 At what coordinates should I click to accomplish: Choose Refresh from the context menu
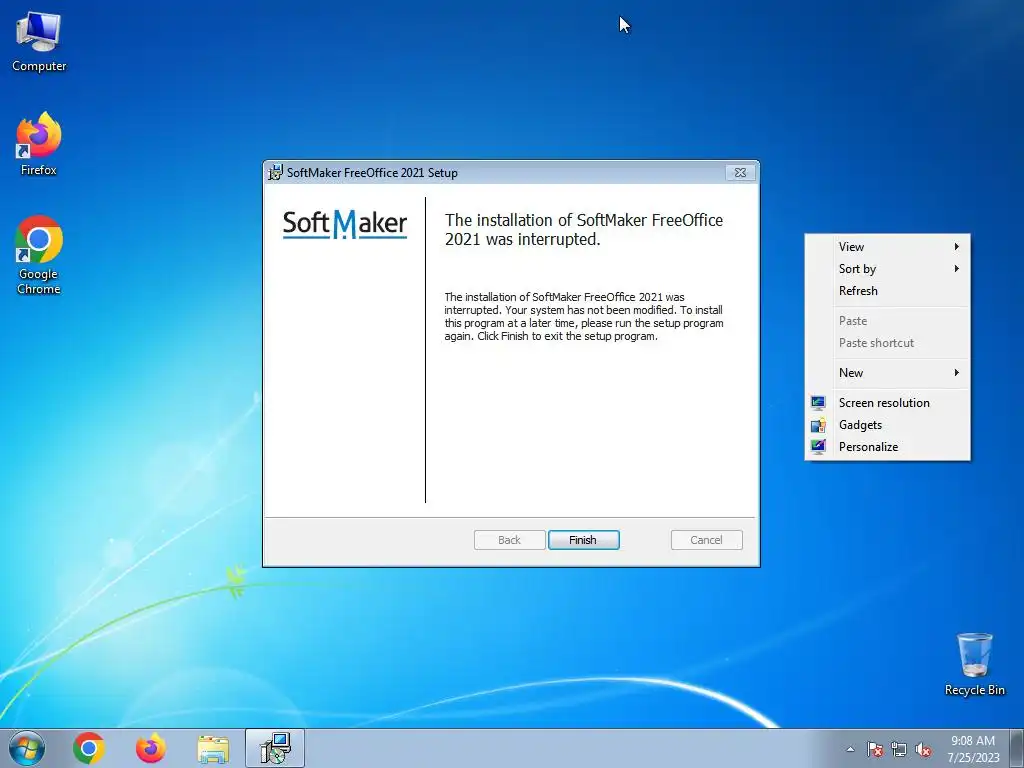tap(888, 291)
